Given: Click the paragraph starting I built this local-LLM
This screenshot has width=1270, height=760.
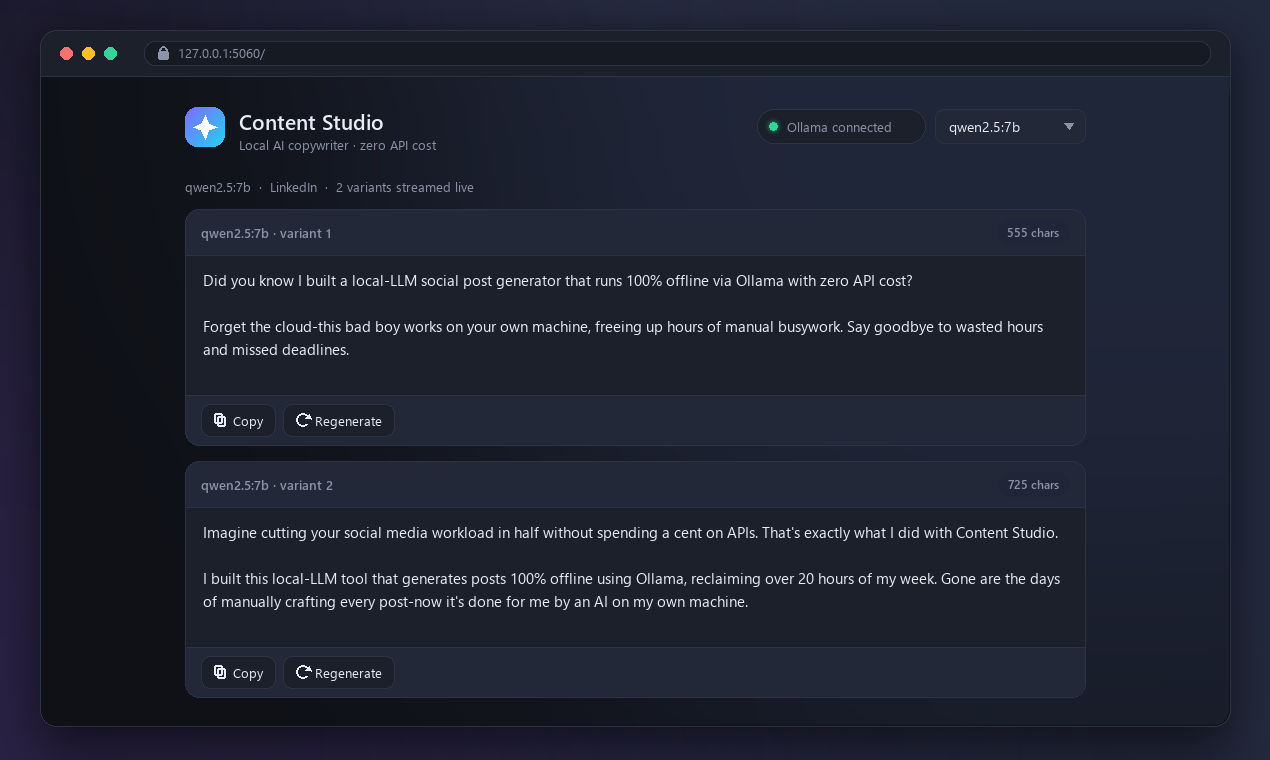Looking at the screenshot, I should tap(632, 591).
